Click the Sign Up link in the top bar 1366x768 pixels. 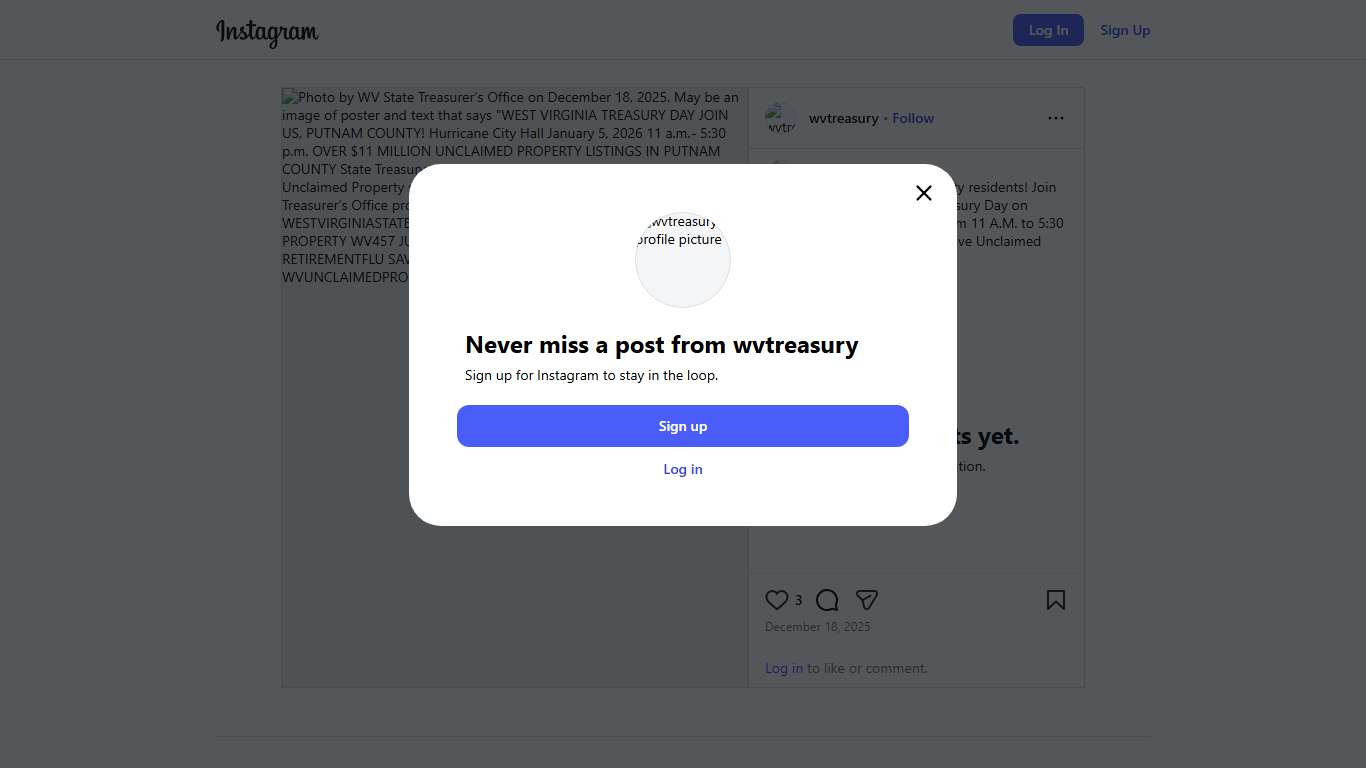click(1125, 30)
